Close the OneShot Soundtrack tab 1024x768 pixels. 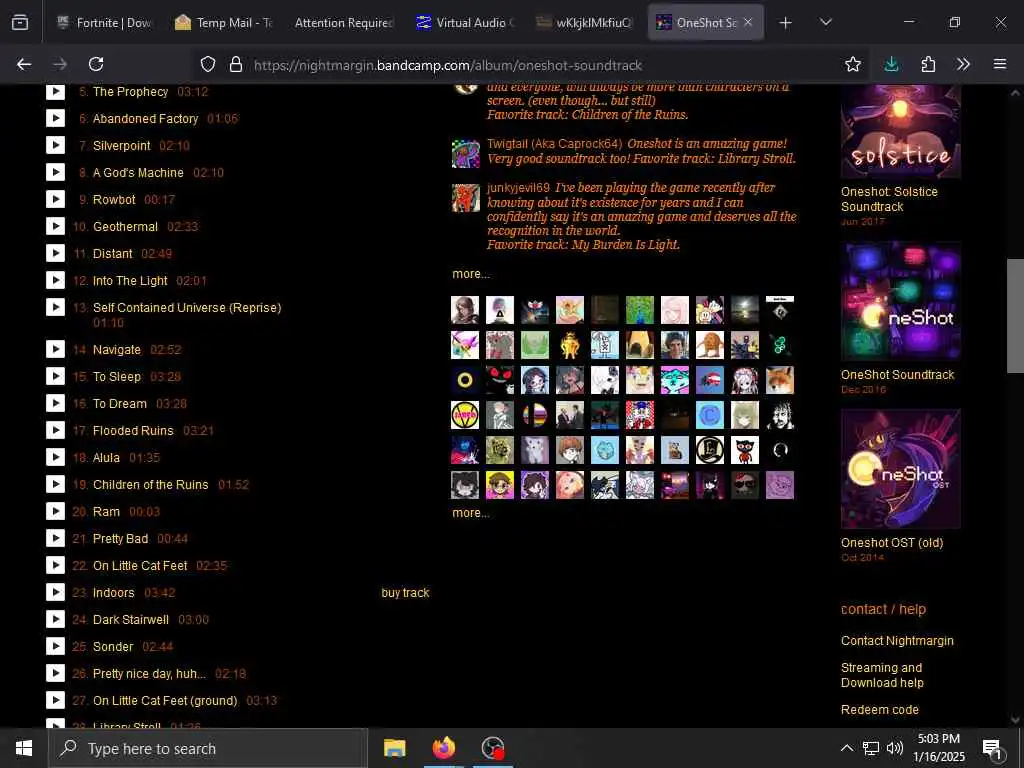748,22
